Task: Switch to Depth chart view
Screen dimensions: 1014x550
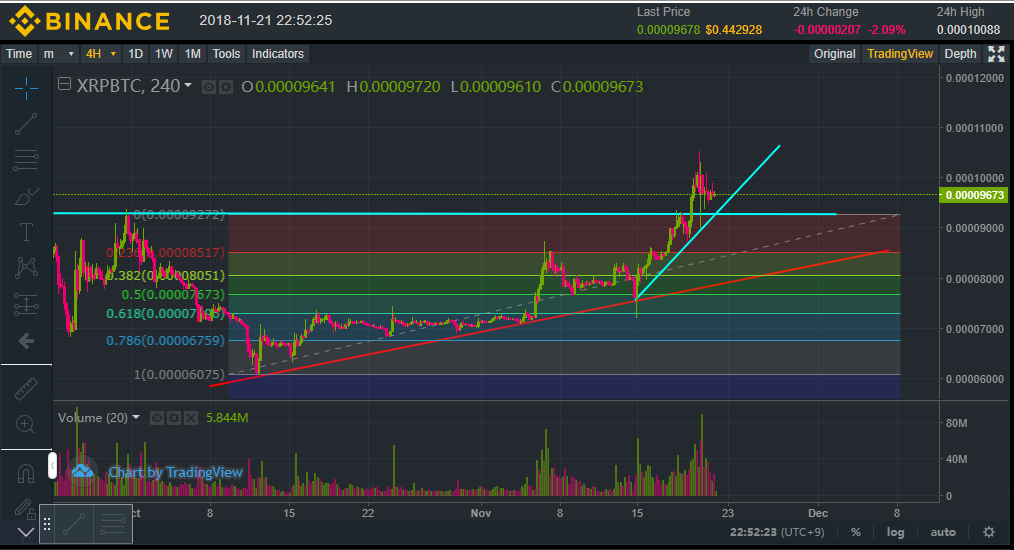Action: pyautogui.click(x=960, y=54)
